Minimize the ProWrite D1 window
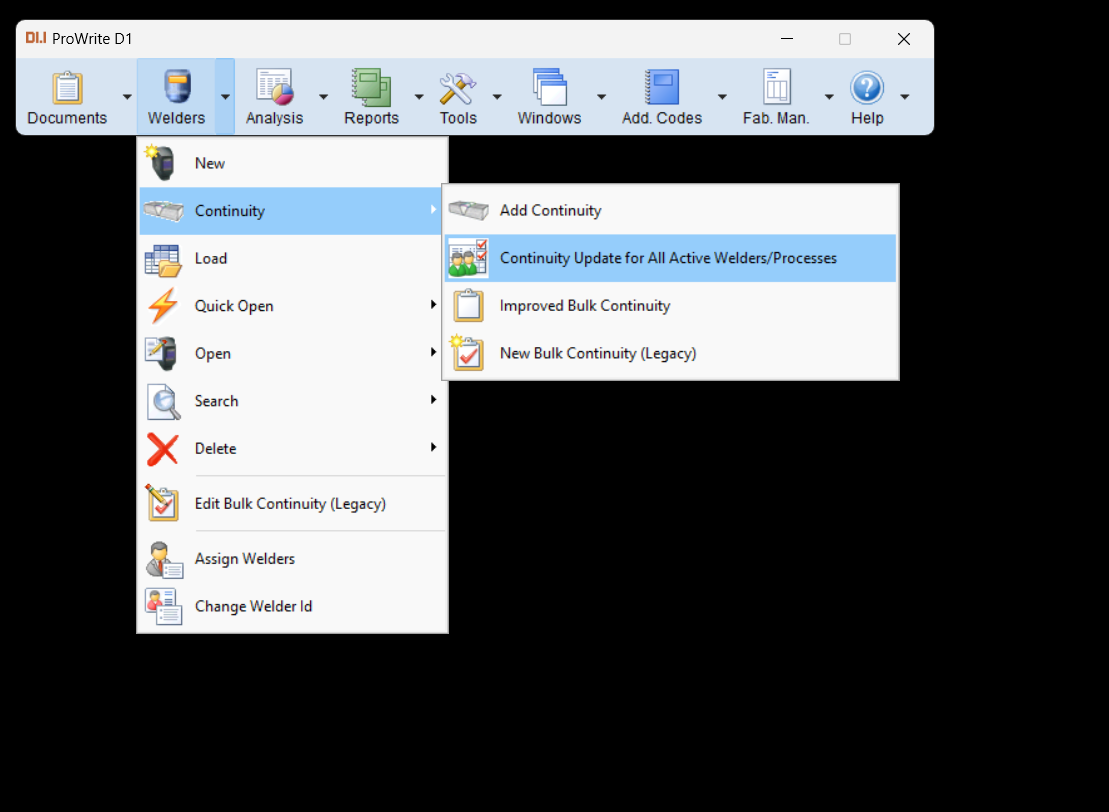 tap(786, 39)
